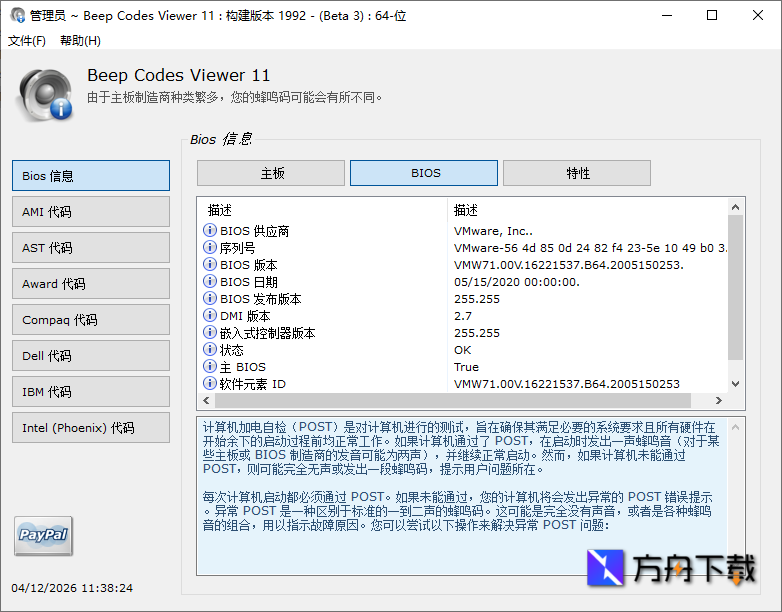This screenshot has height=612, width=782.
Task: Open Award 代码 section
Action: pos(91,283)
